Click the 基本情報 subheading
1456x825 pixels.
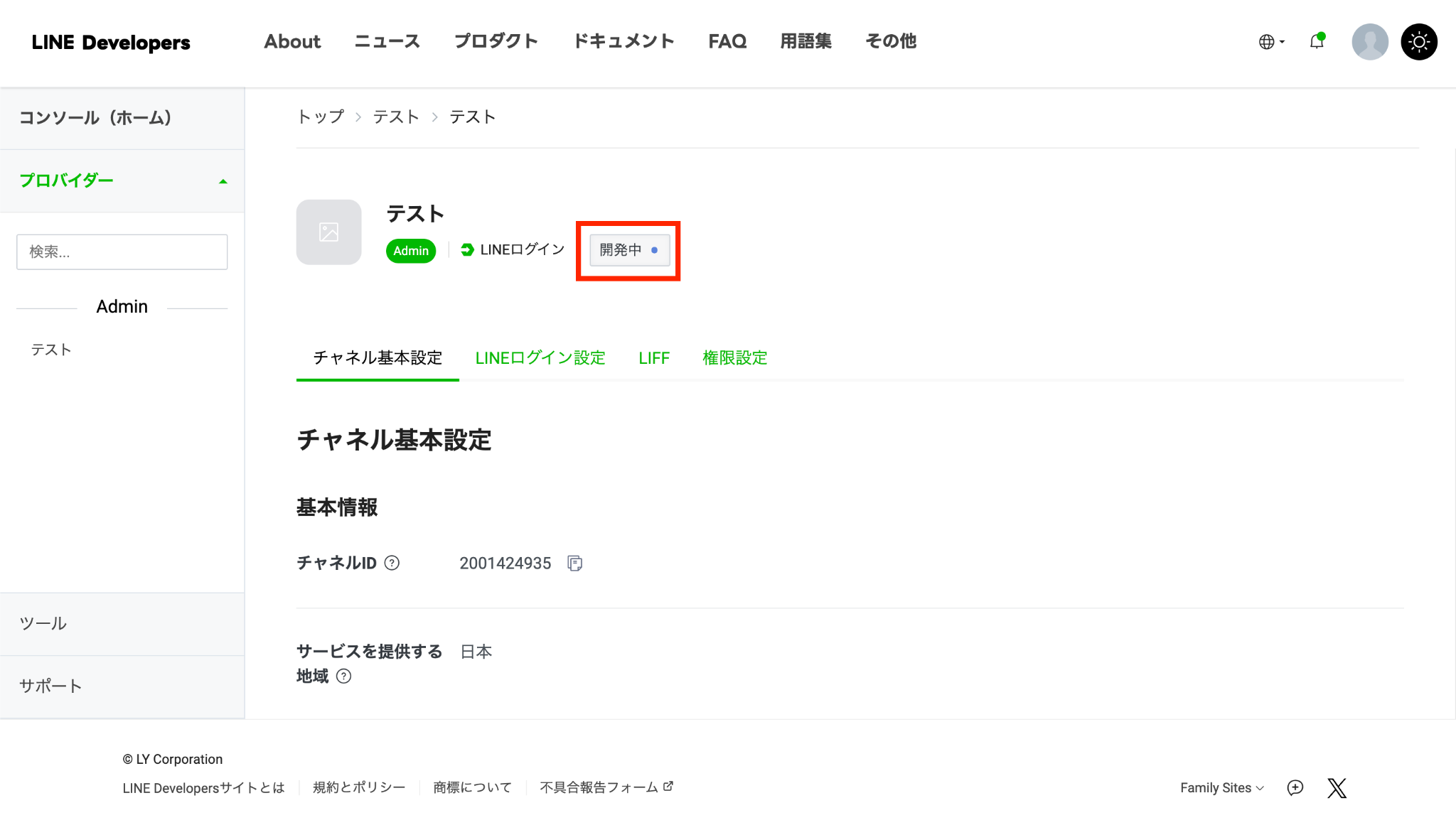pos(337,507)
